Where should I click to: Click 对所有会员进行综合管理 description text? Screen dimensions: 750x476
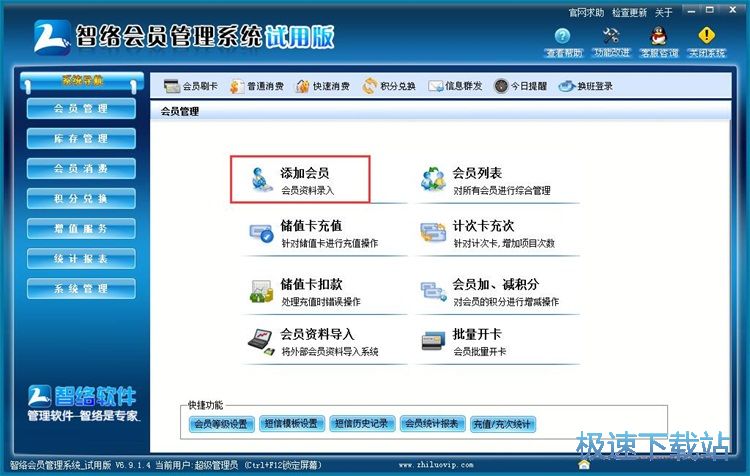[x=502, y=190]
